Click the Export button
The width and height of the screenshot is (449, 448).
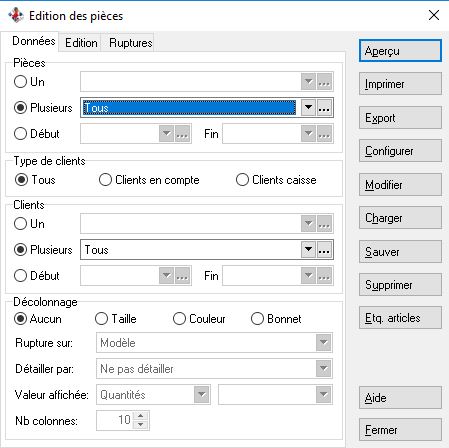pos(400,118)
